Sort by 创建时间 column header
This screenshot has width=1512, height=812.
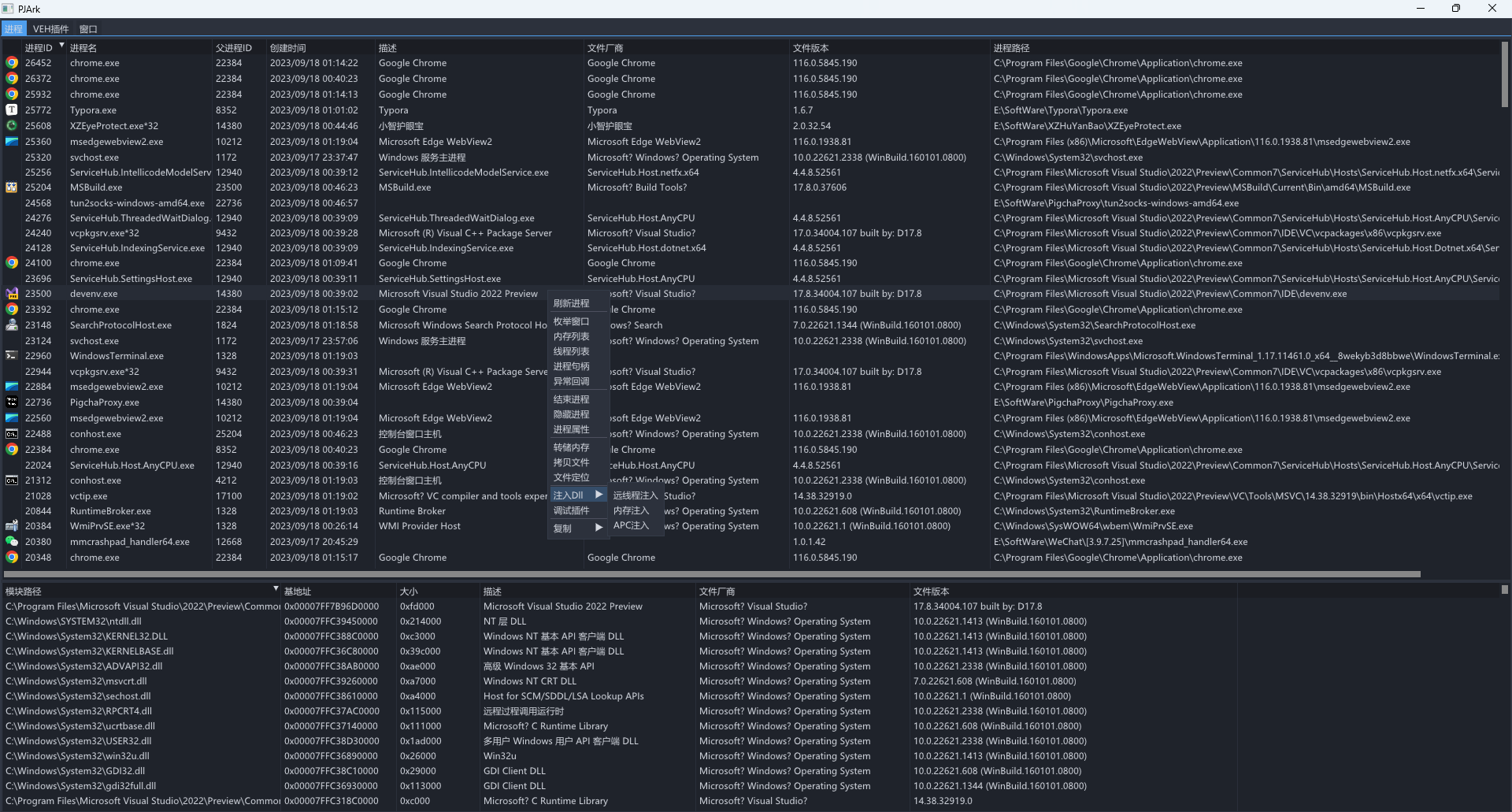pos(321,48)
